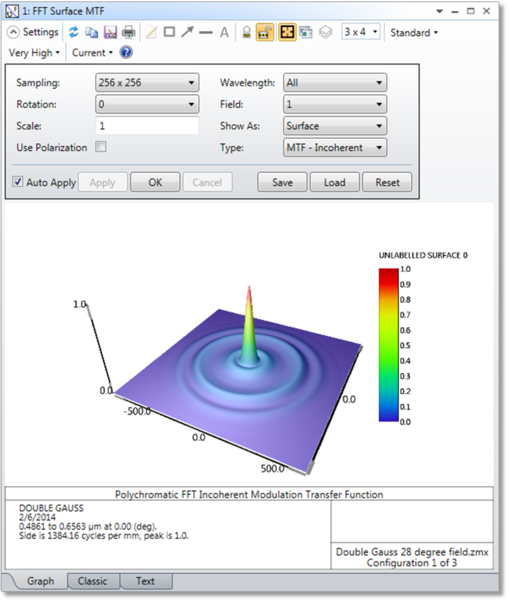
Task: Click the Load settings button
Action: click(335, 182)
